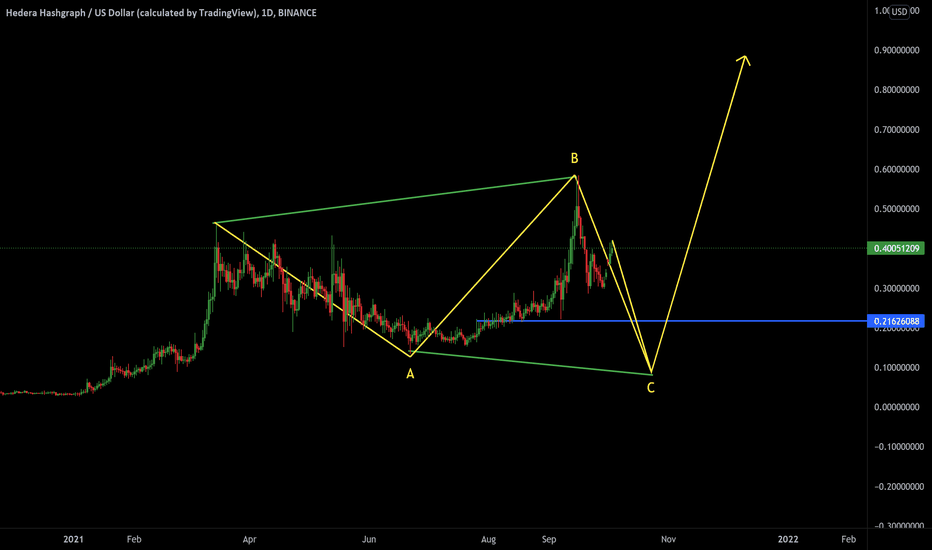Click the Nov label on time axis

tap(669, 539)
